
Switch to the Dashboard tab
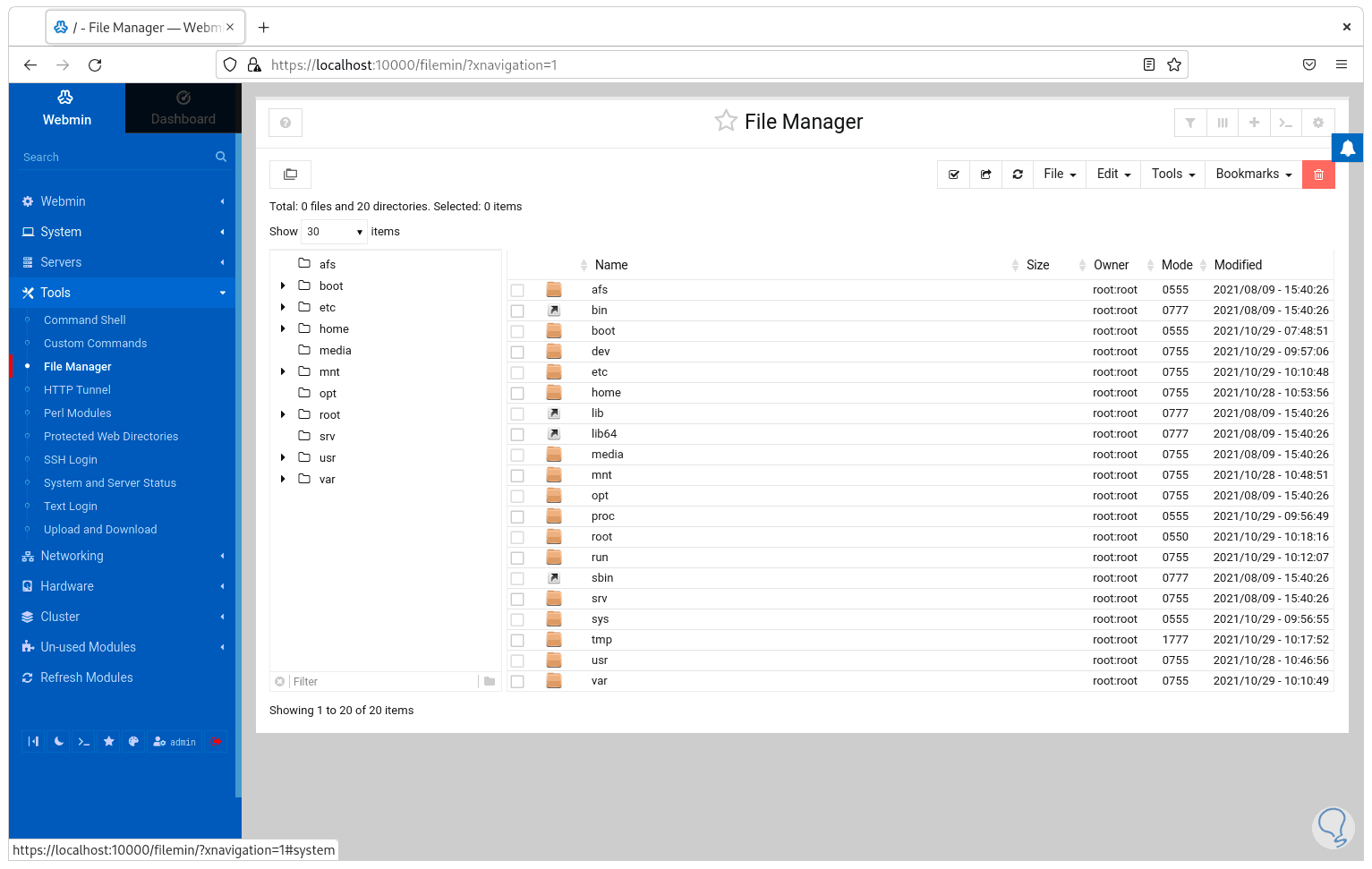[x=183, y=109]
